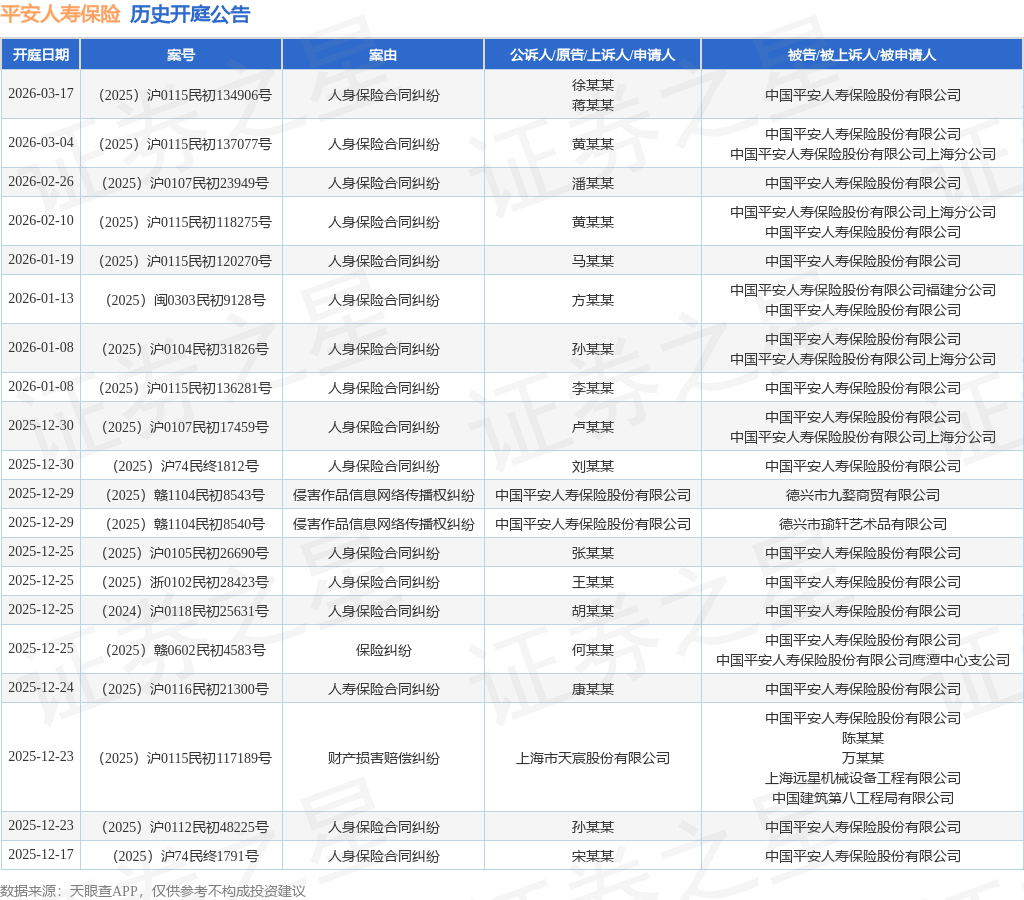This screenshot has height=900, width=1024.
Task: Click plaintiff 卢某某
Action: (592, 427)
